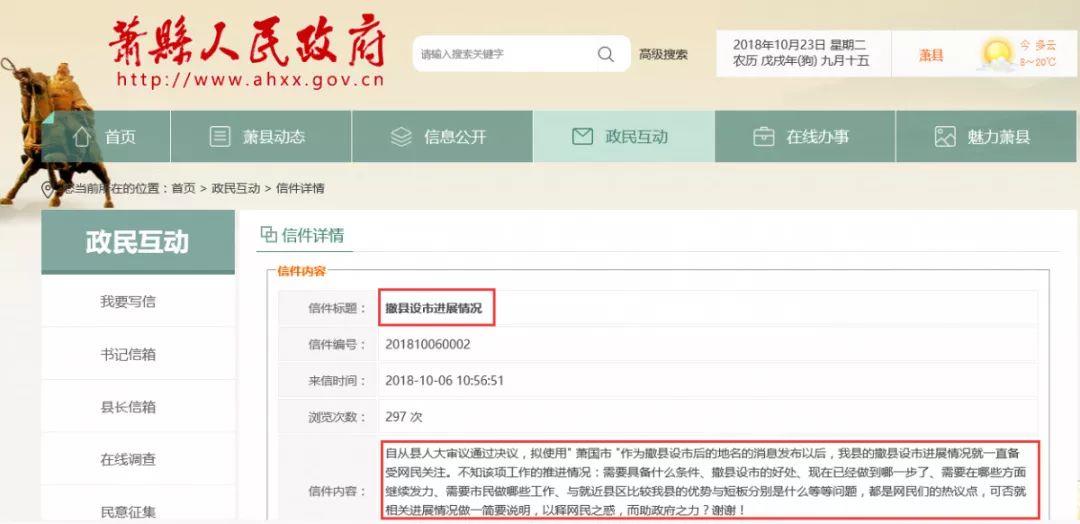Click the location pin icon in breadcrumb

click(47, 189)
